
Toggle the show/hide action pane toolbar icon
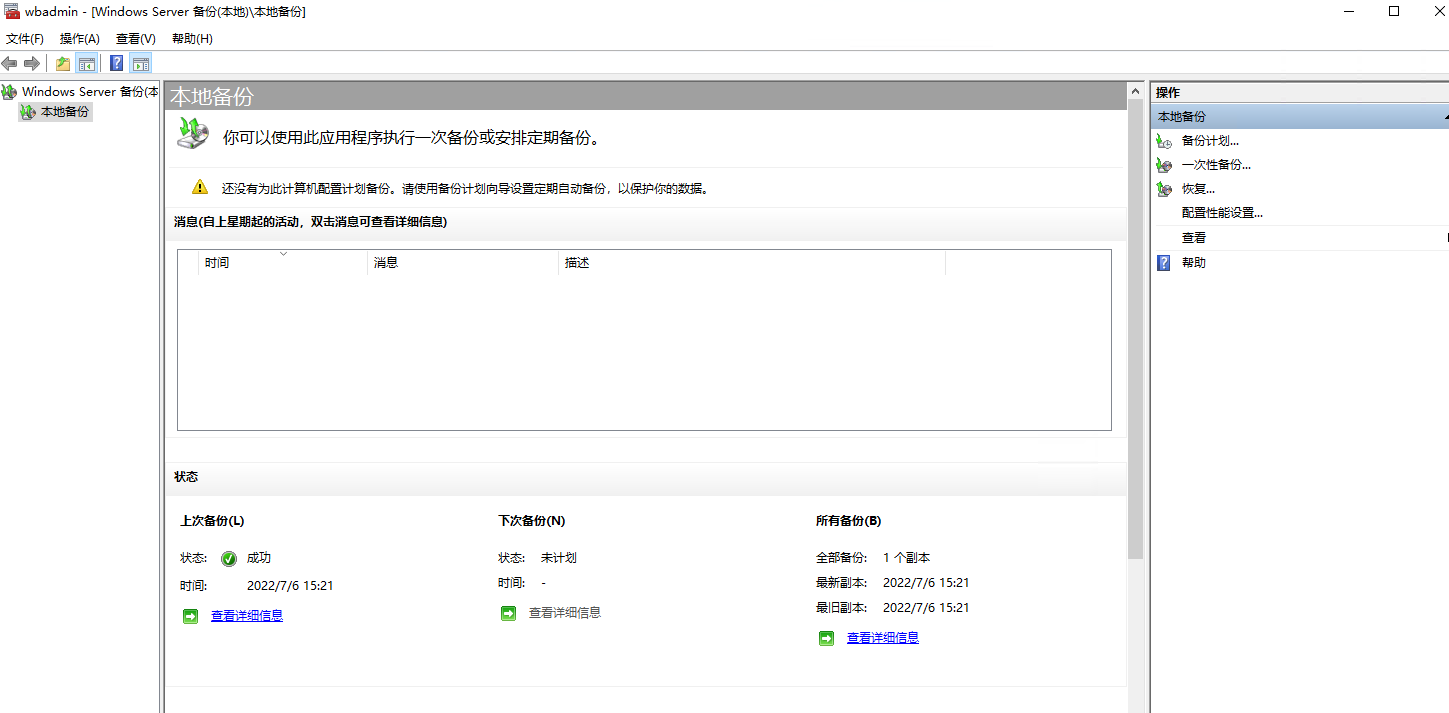(x=141, y=64)
